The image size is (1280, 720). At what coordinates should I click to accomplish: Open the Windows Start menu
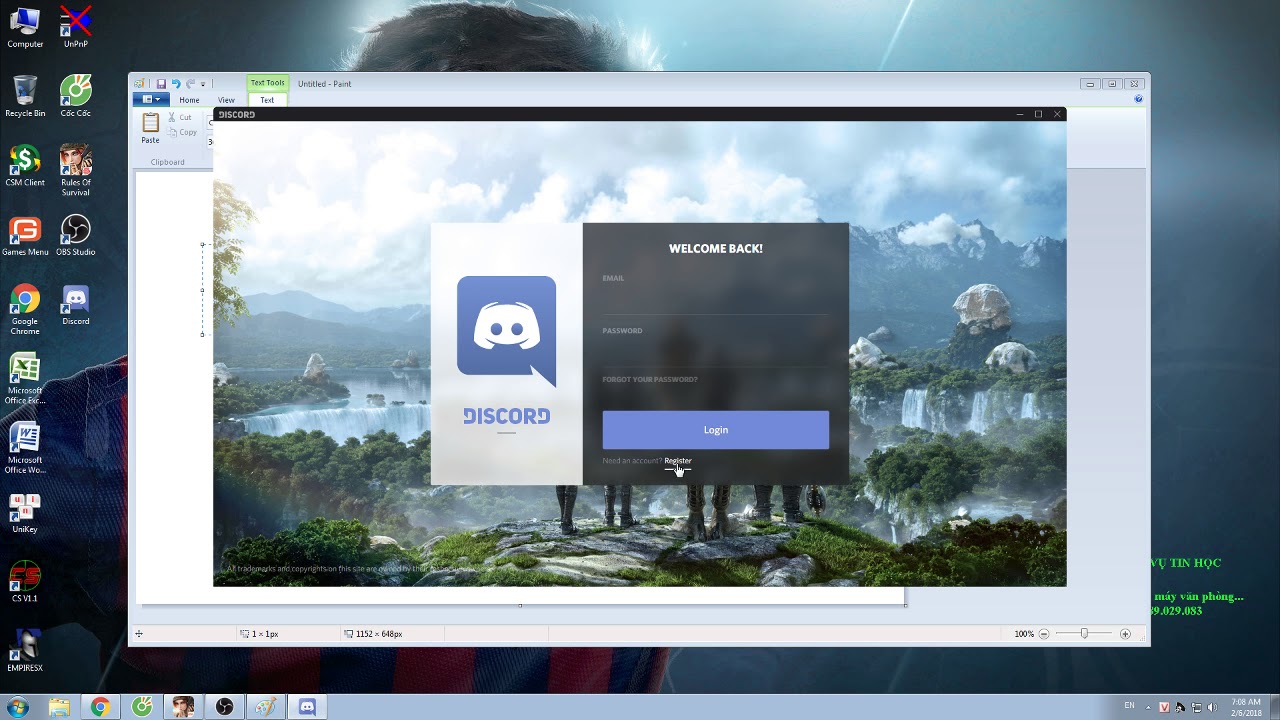[x=17, y=707]
